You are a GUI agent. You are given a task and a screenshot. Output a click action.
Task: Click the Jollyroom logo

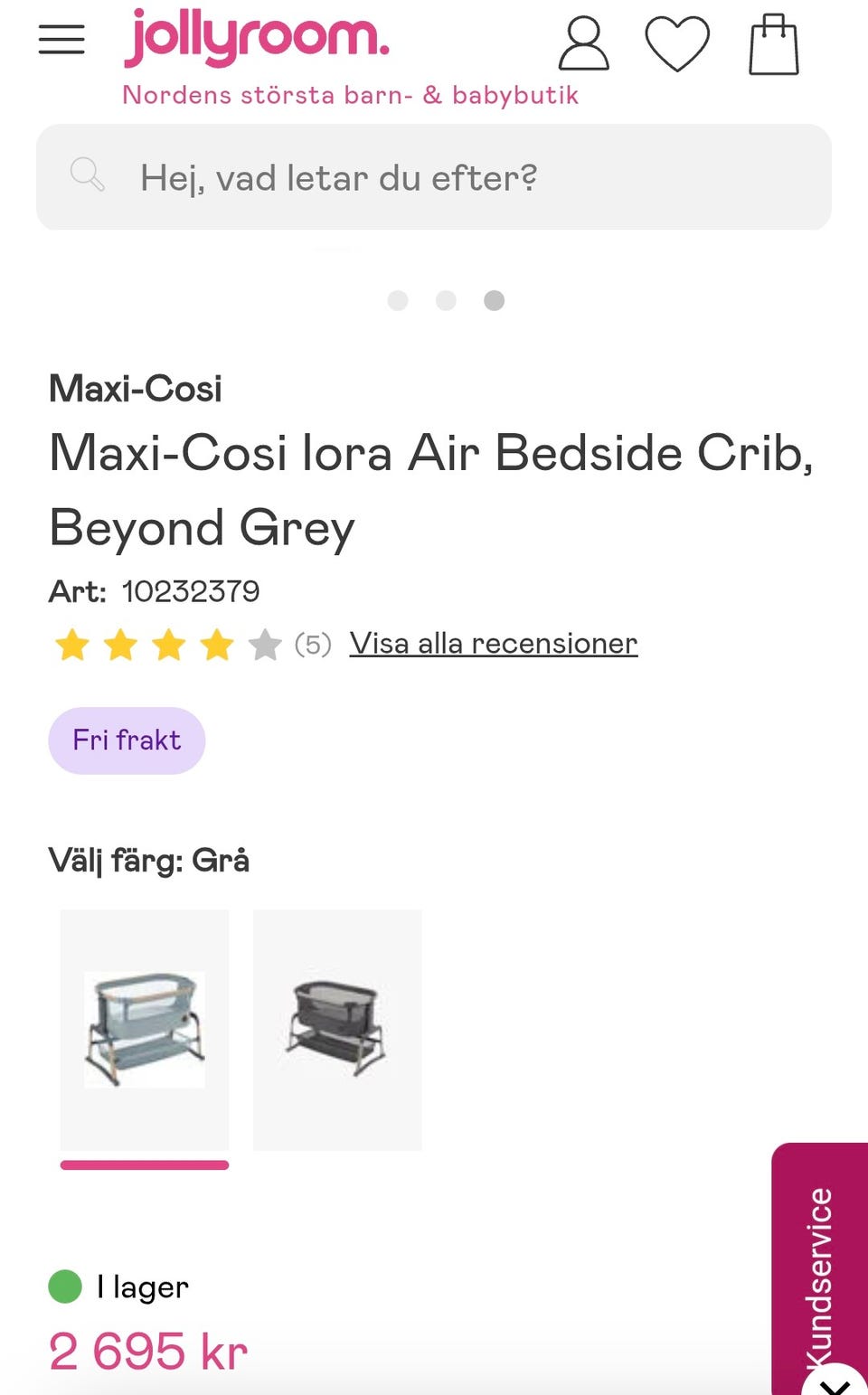pyautogui.click(x=257, y=37)
